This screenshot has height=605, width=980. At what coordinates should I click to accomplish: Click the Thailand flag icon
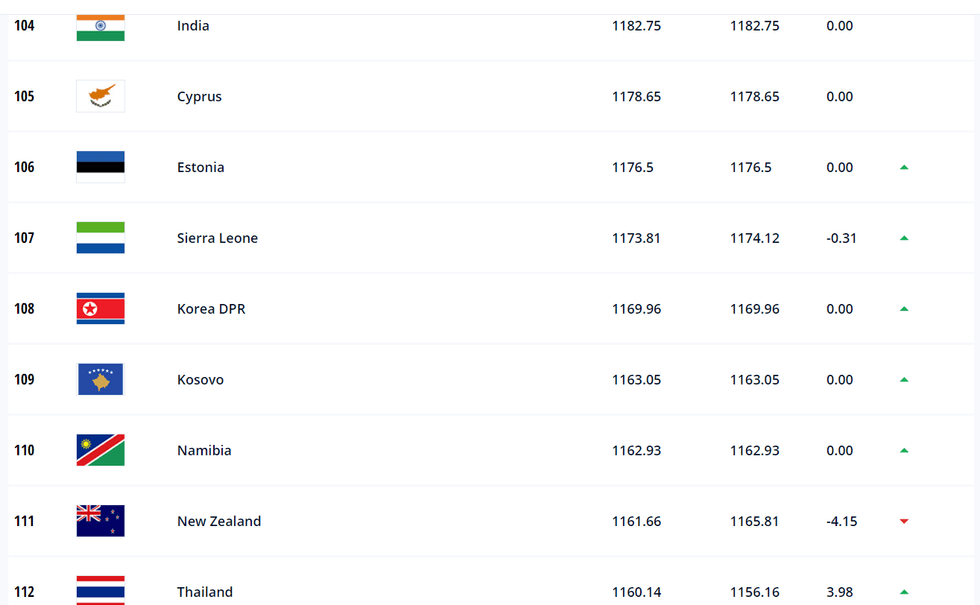tap(100, 590)
